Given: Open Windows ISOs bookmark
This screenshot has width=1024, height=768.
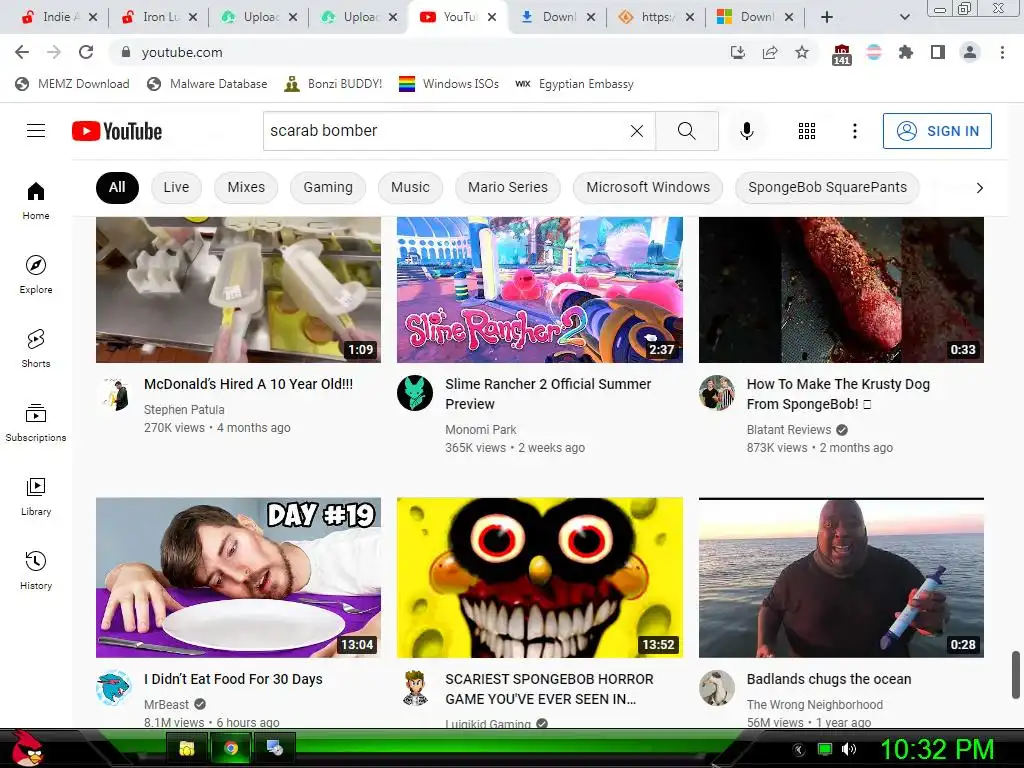Looking at the screenshot, I should (x=449, y=84).
